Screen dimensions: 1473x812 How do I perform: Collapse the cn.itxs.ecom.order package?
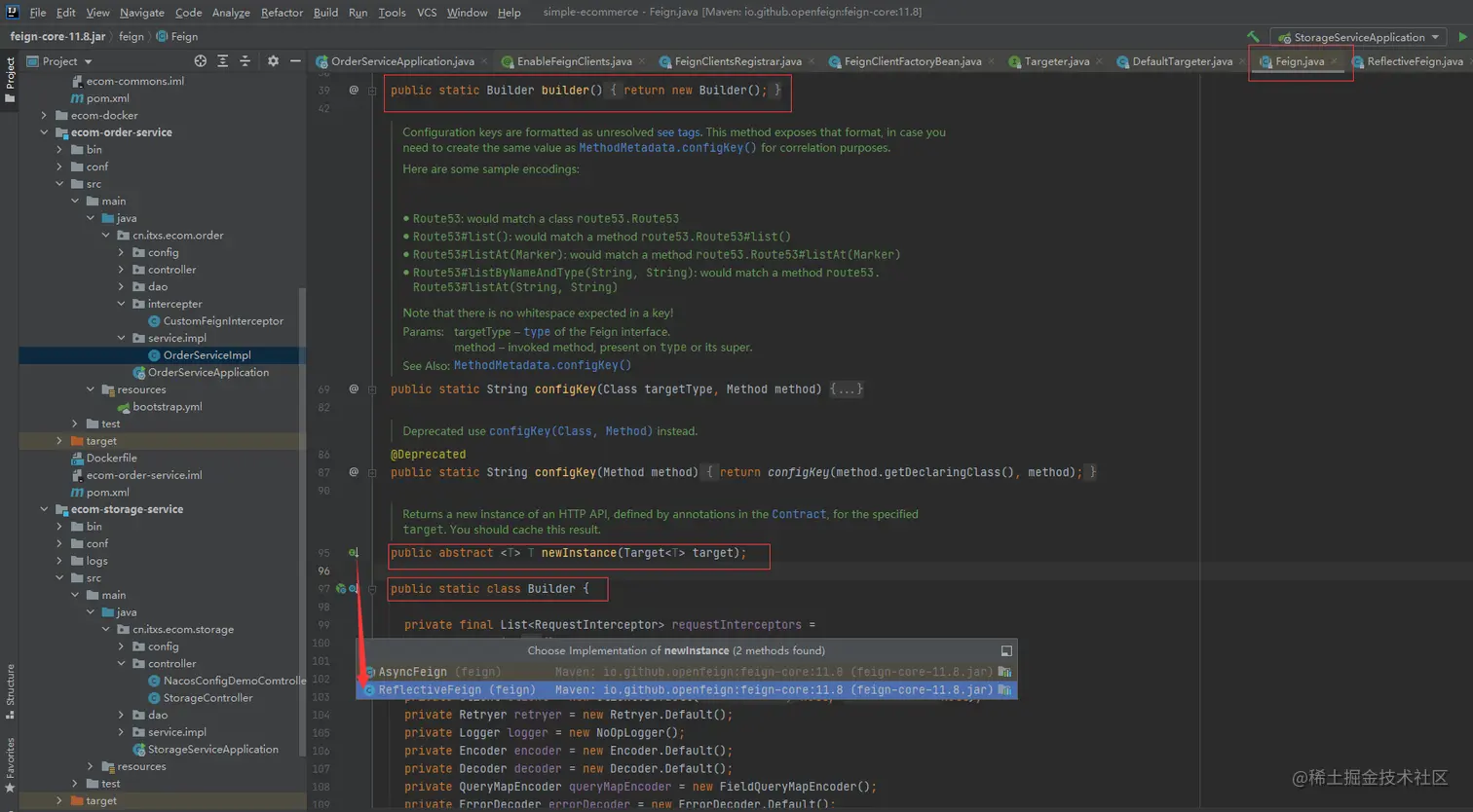point(106,235)
